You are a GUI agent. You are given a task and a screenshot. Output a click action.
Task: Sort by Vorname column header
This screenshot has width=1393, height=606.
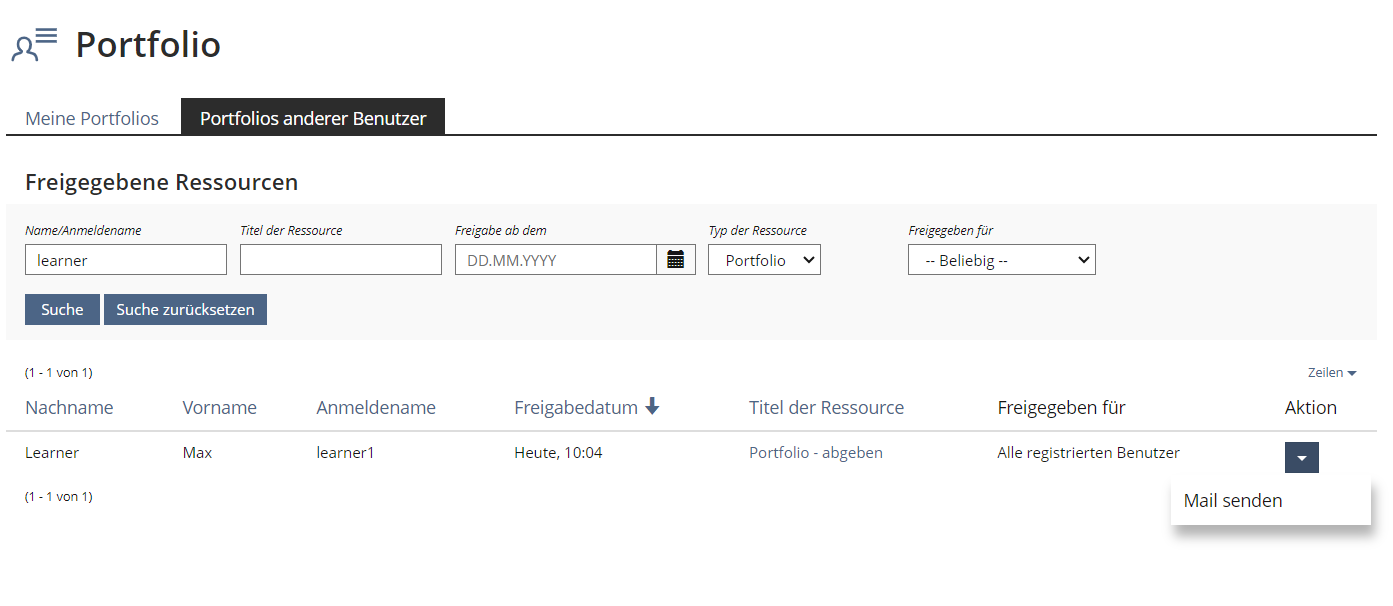[x=219, y=408]
